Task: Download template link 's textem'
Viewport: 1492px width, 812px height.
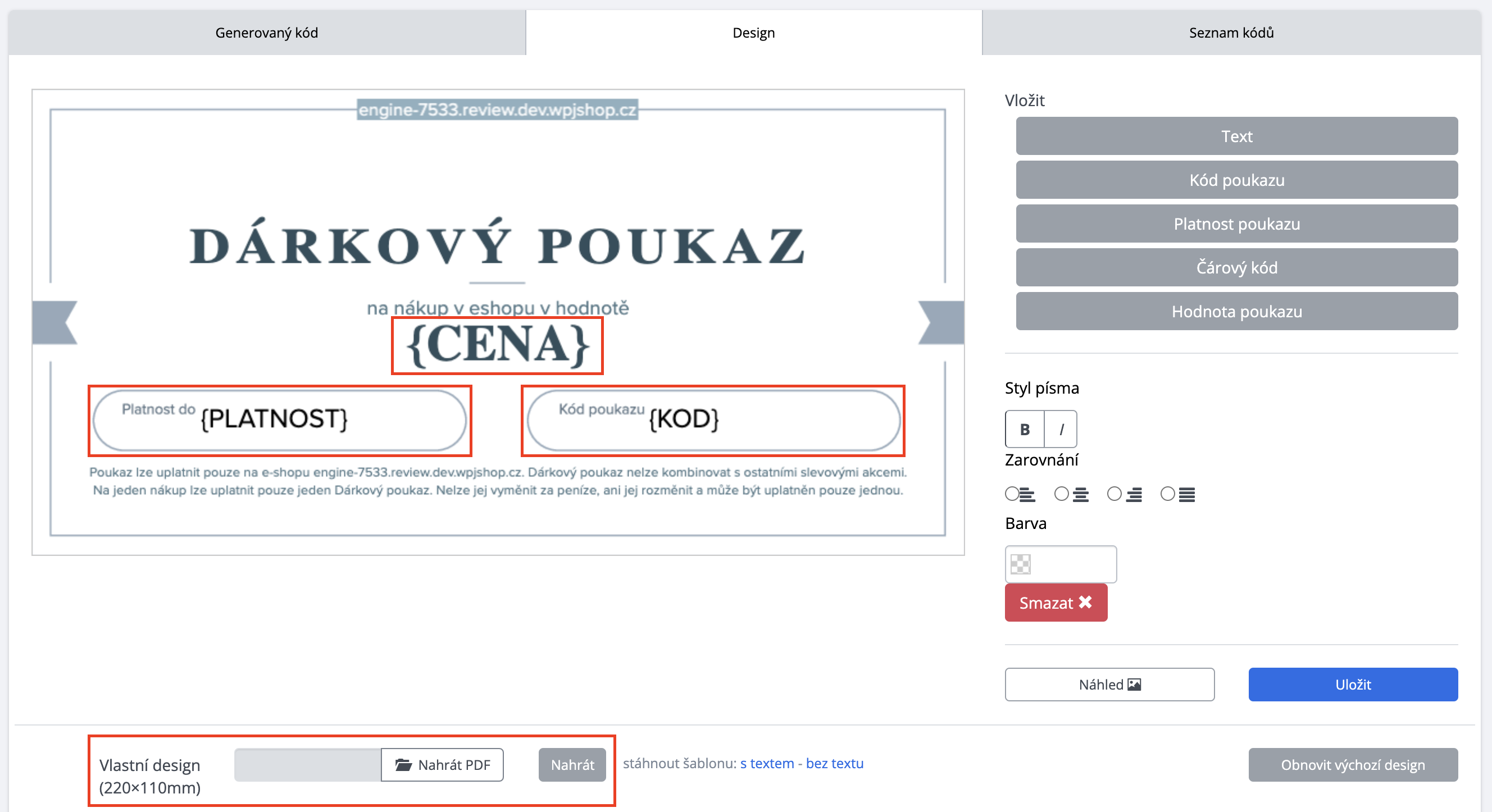Action: point(766,763)
